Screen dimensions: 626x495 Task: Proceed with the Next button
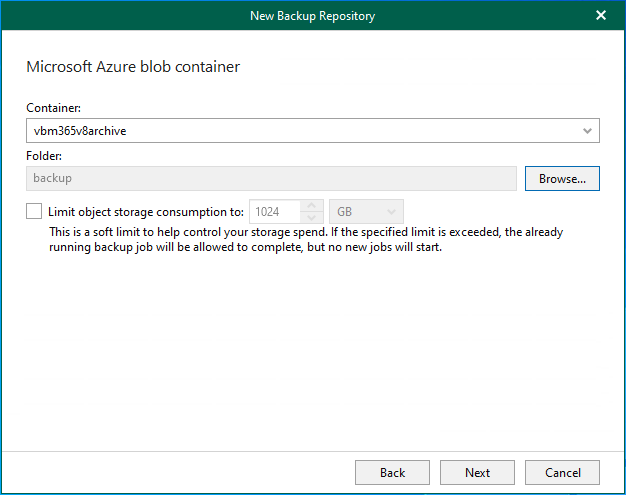pos(477,472)
